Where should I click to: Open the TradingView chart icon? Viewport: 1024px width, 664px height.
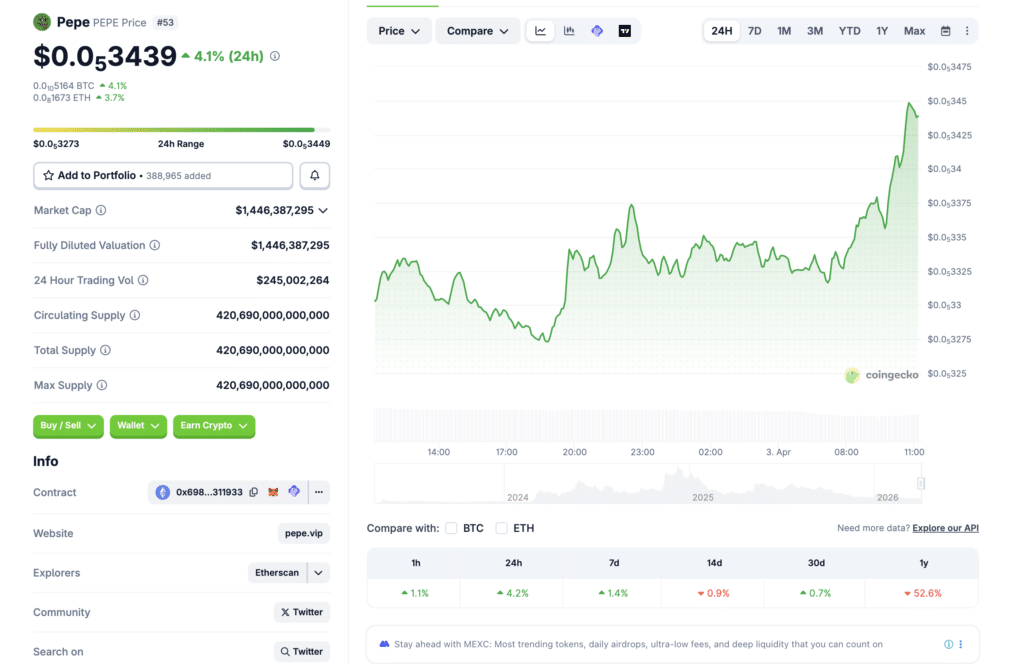click(x=625, y=31)
